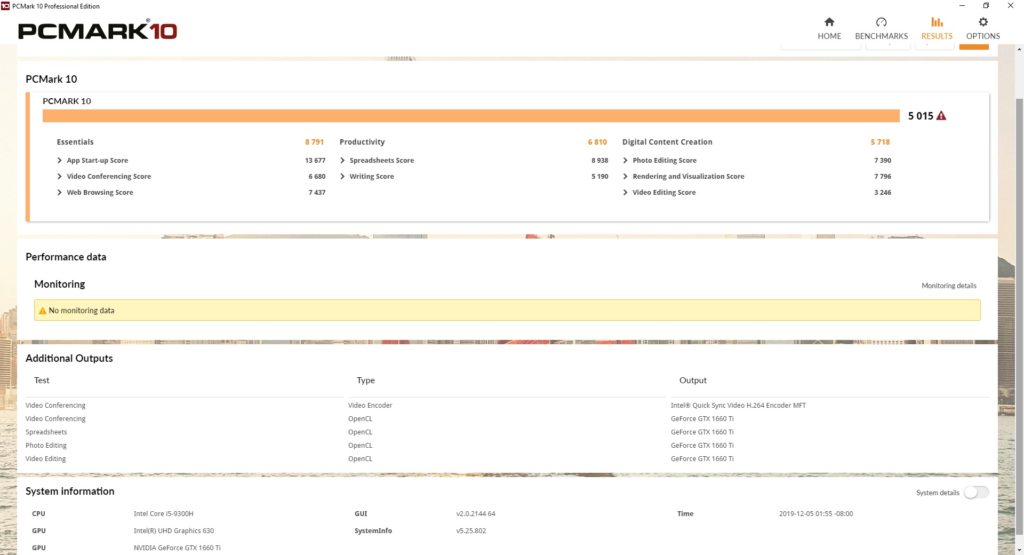Click the overall score 5 015
1024x555 pixels.
pos(920,116)
